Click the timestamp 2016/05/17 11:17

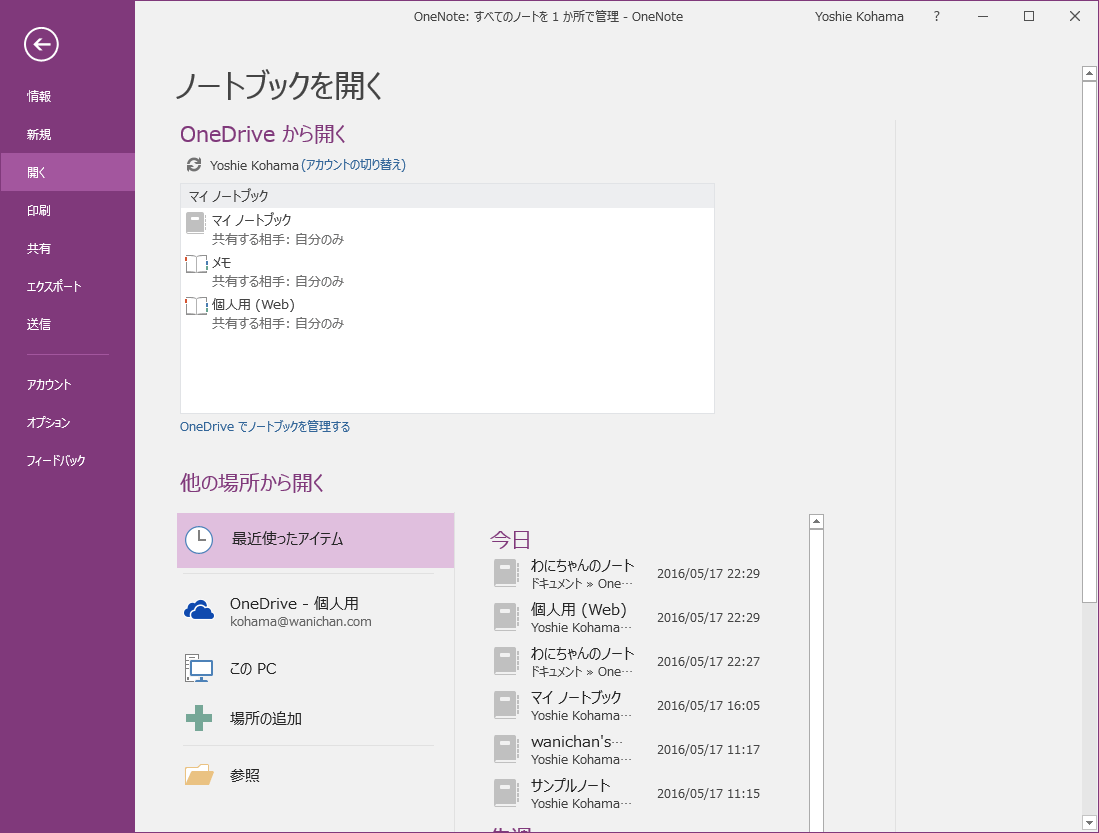[708, 750]
